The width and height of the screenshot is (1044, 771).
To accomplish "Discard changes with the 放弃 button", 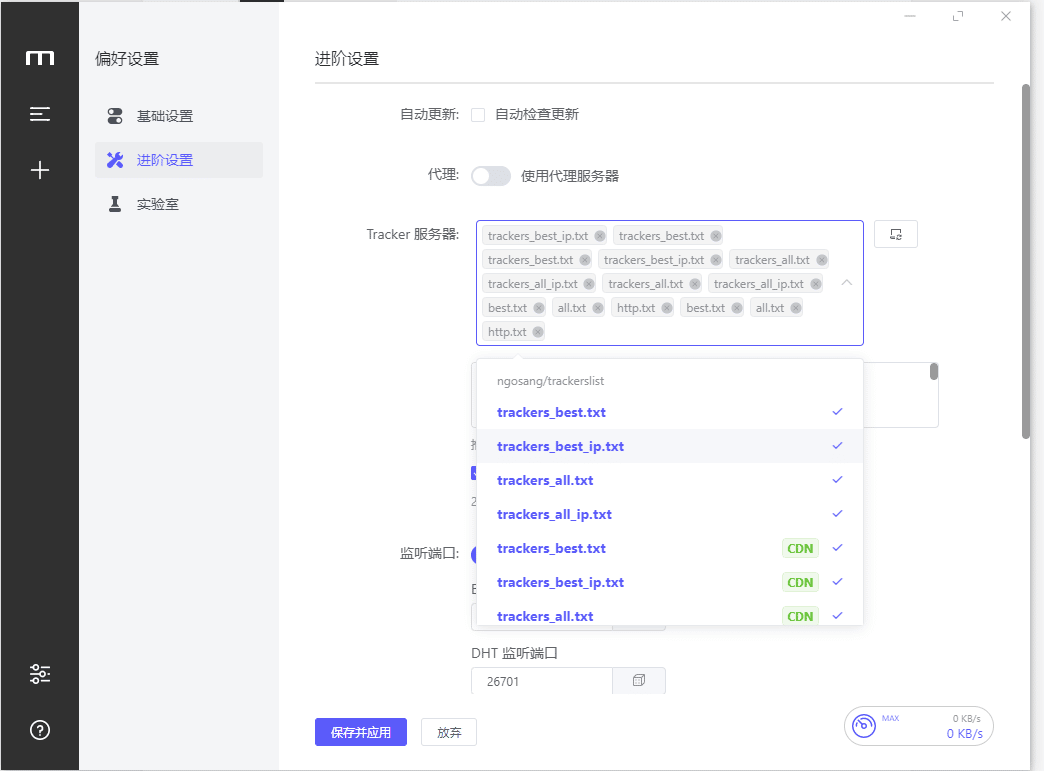I will [x=449, y=732].
